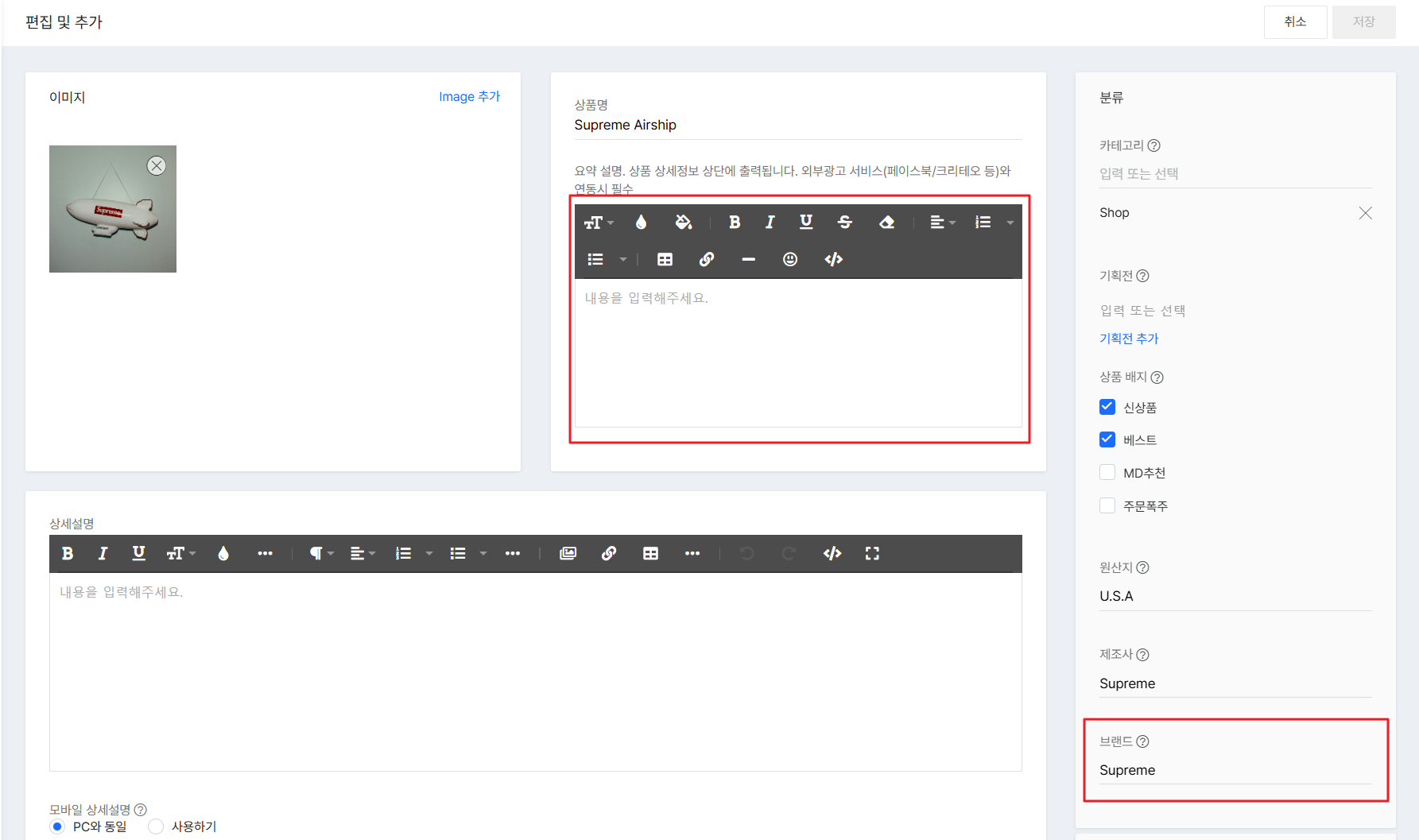Screen dimensions: 1419x840
Task: Click the help icon next to 모바일 상세설명
Action: (x=140, y=810)
